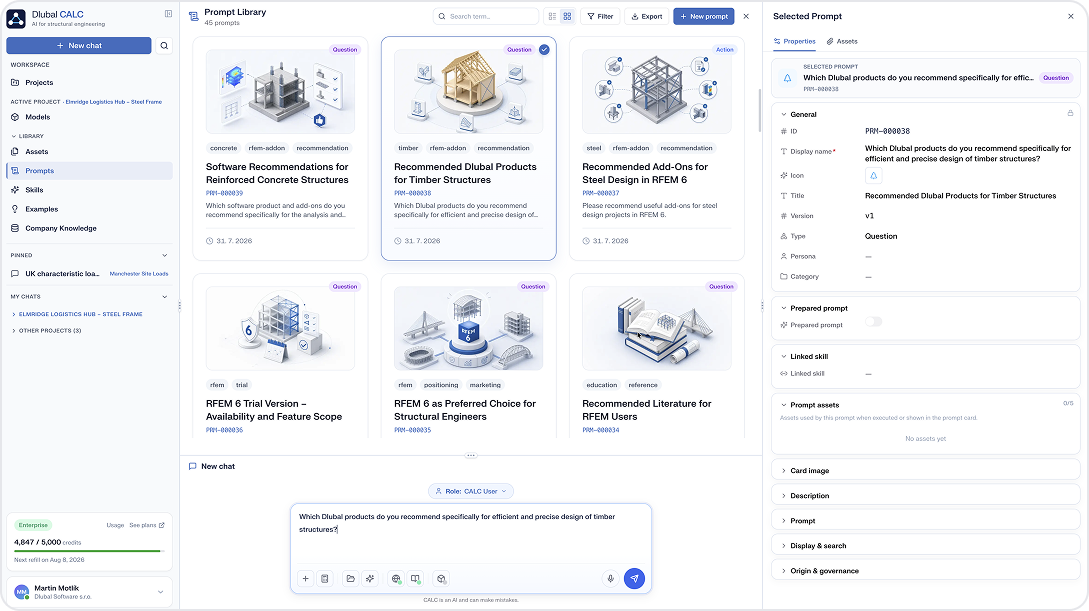Click the plus attach icon in chat toolbar
Viewport: 1089px width, 611px height.
[x=306, y=578]
